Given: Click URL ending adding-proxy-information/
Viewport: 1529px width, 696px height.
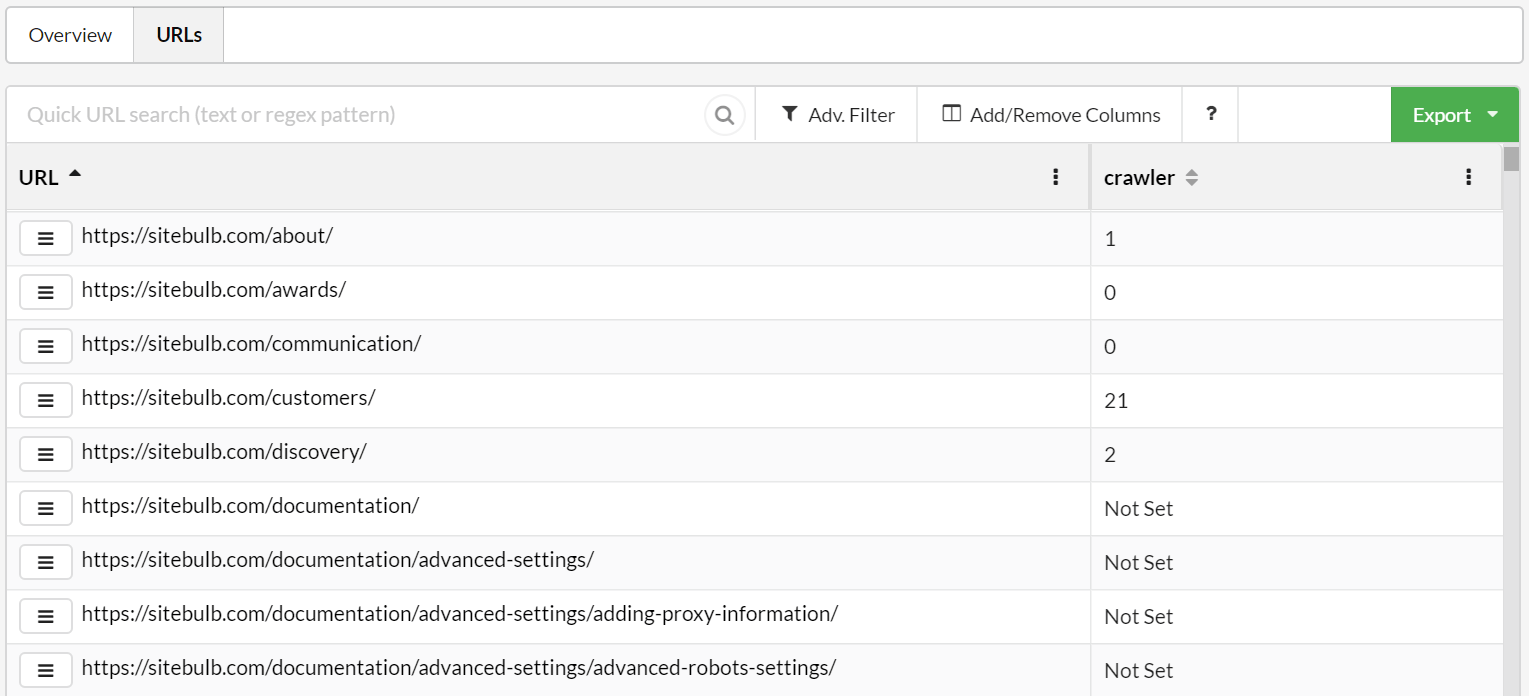Looking at the screenshot, I should tap(460, 614).
